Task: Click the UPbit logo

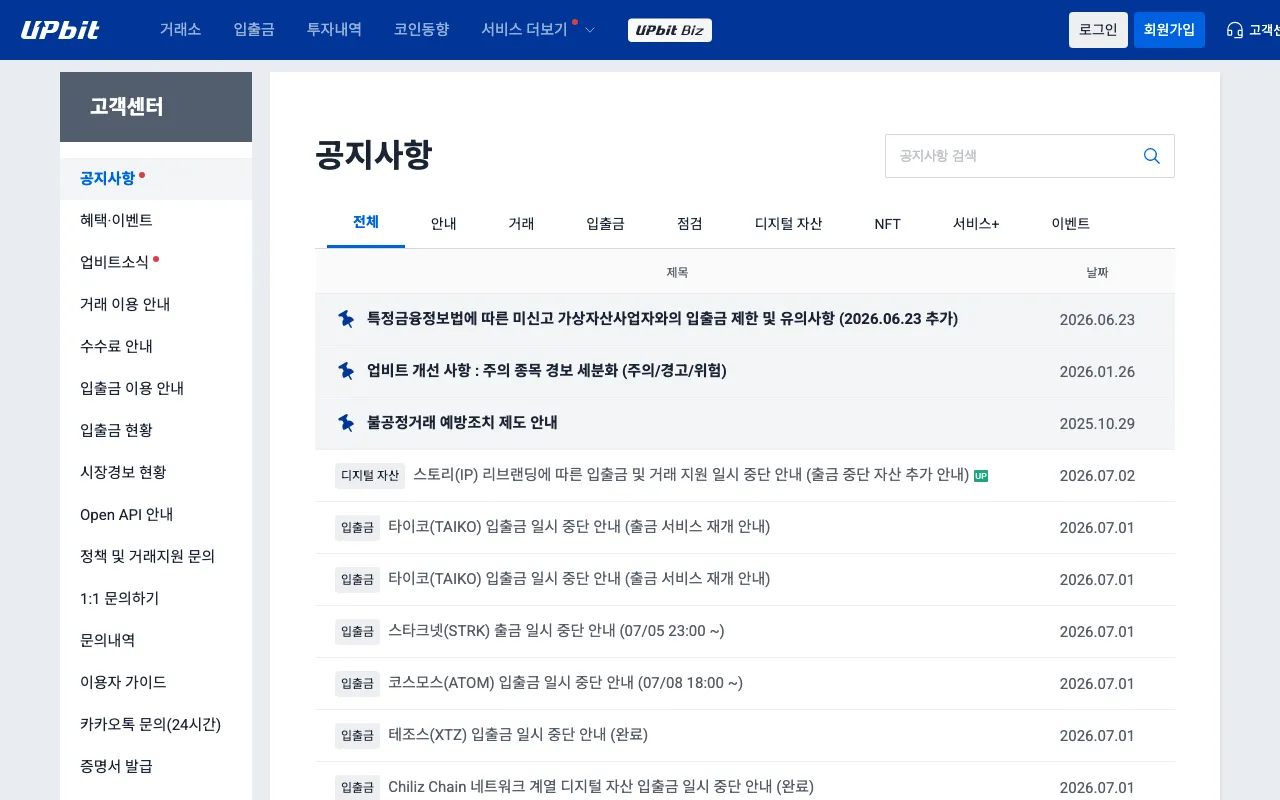Action: coord(60,30)
